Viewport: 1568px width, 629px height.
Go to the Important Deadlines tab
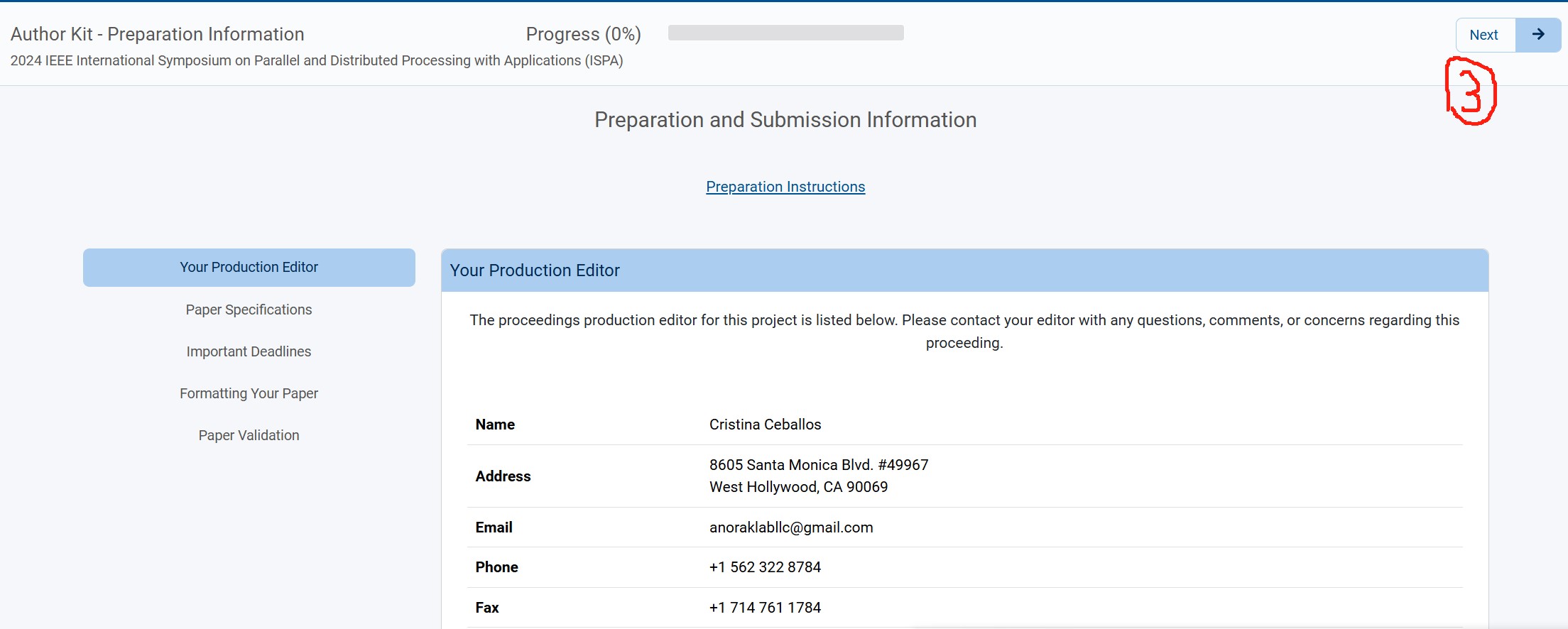[x=249, y=351]
